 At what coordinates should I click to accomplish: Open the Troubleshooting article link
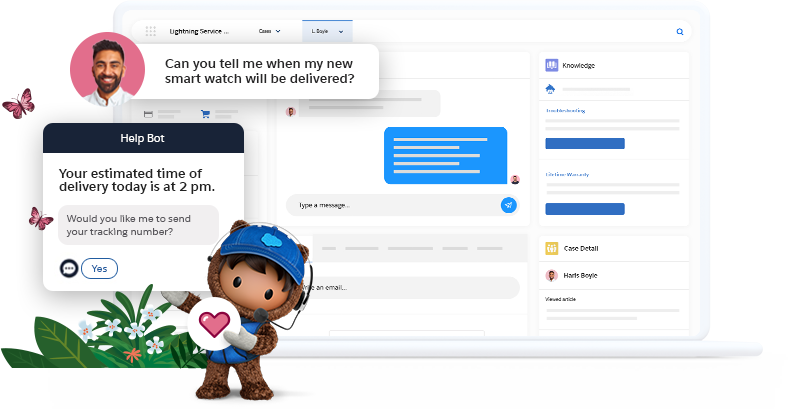coord(565,110)
